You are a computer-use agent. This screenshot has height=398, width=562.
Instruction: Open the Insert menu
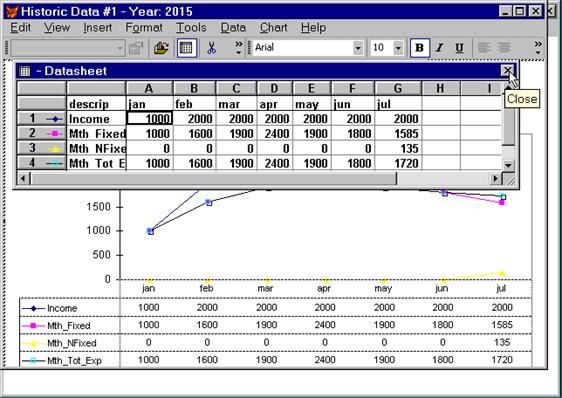97,28
